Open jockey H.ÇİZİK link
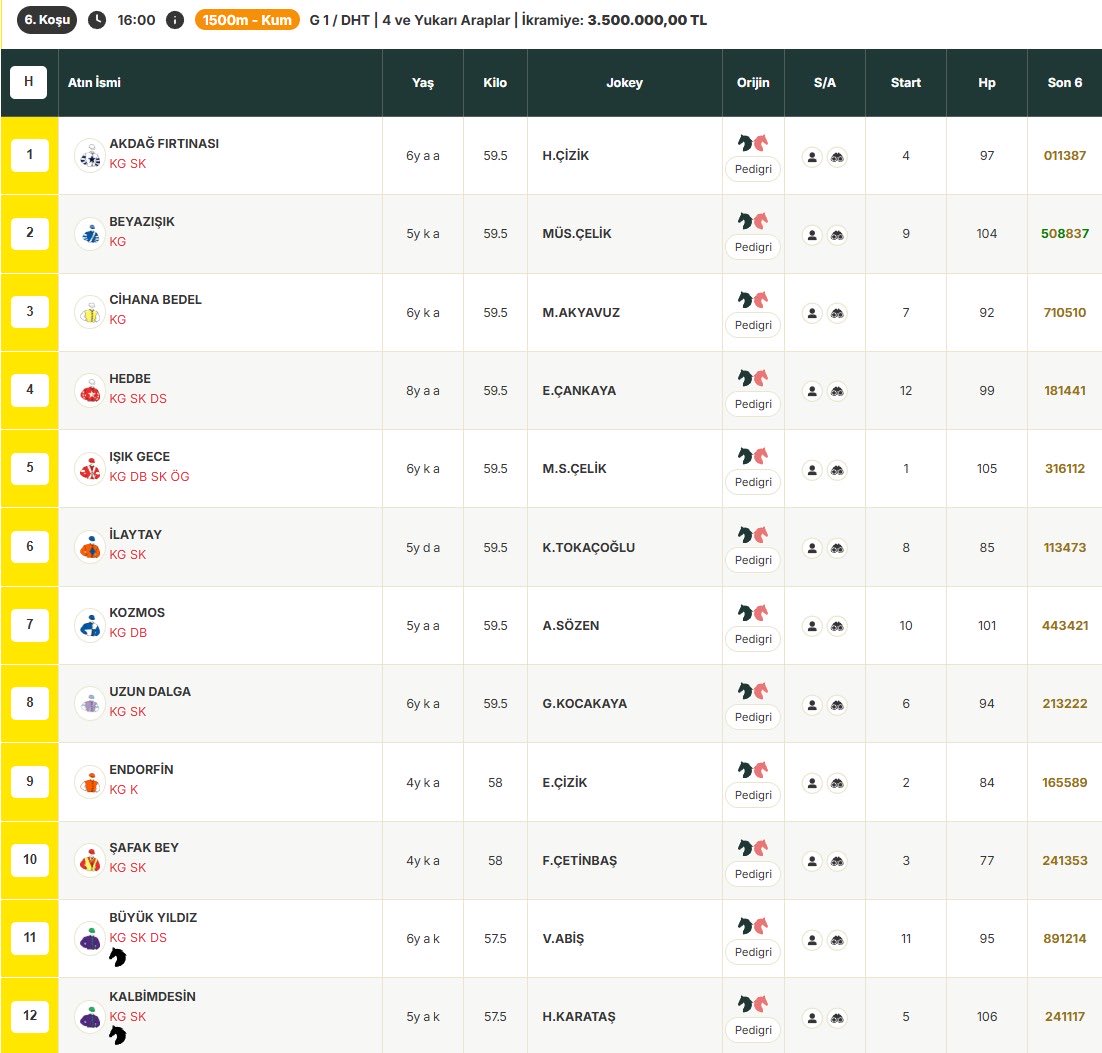 pos(566,156)
